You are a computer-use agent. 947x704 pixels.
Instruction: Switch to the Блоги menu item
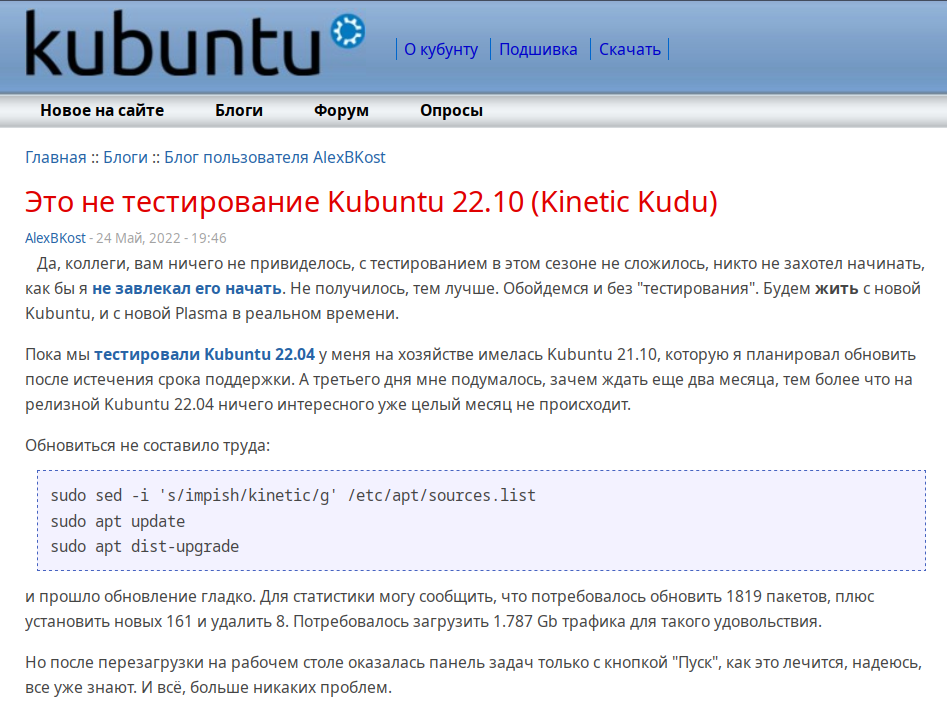pos(238,111)
